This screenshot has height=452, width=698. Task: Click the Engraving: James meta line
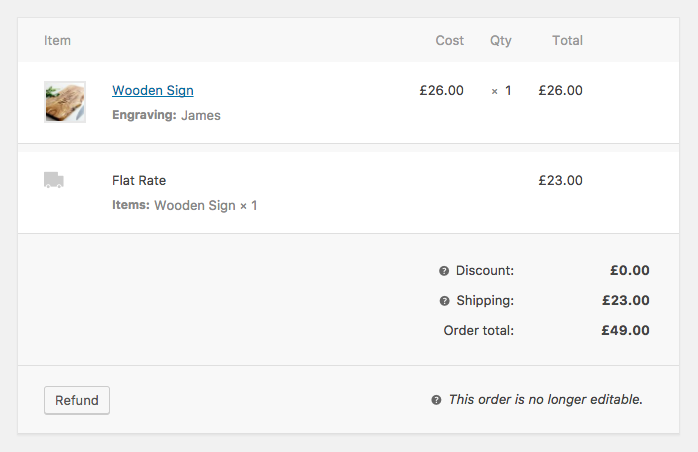coord(166,115)
